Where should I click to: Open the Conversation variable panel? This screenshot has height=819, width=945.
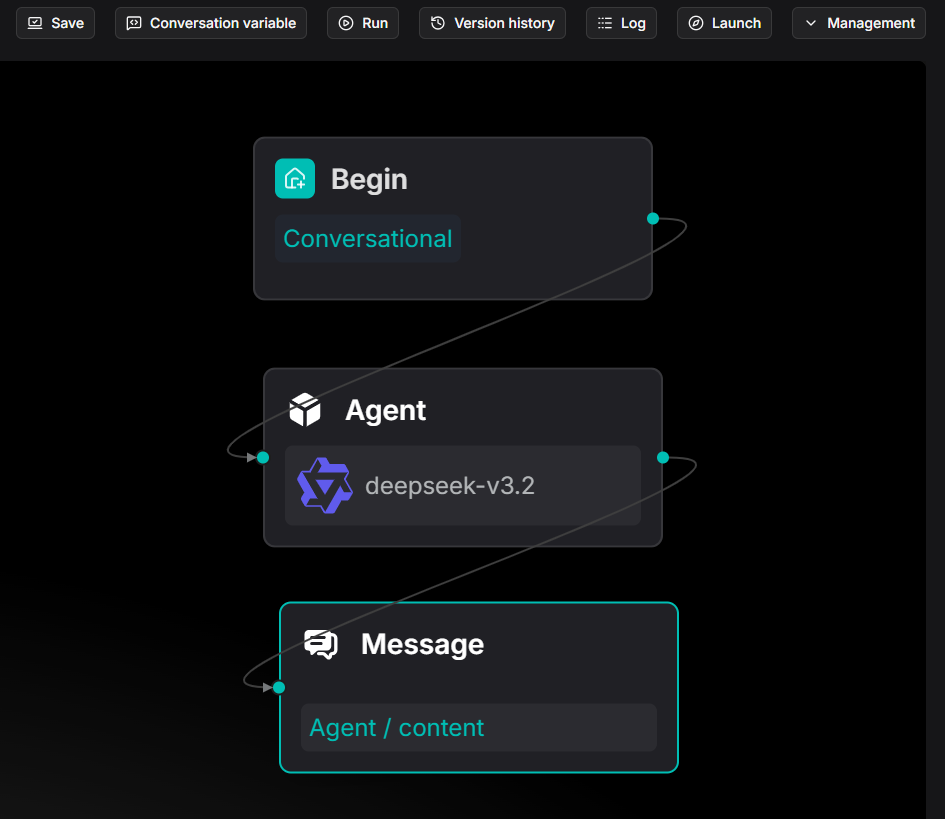click(x=211, y=23)
